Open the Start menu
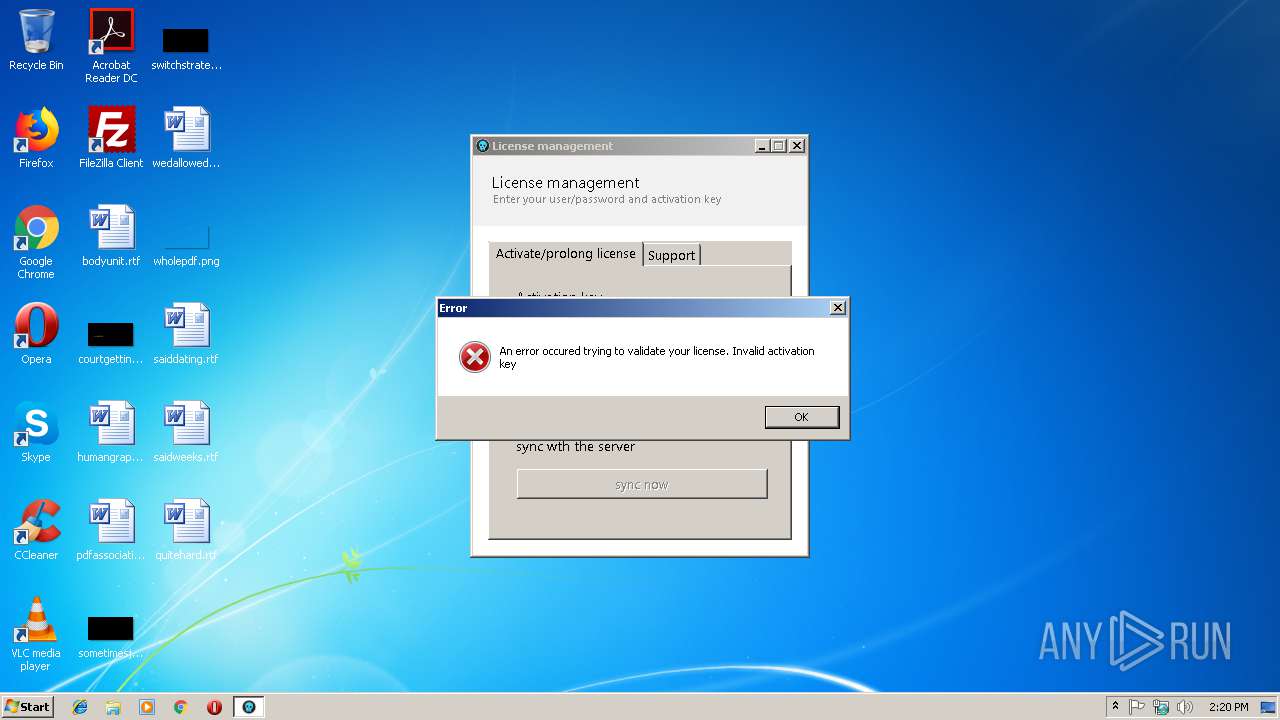 pyautogui.click(x=28, y=706)
